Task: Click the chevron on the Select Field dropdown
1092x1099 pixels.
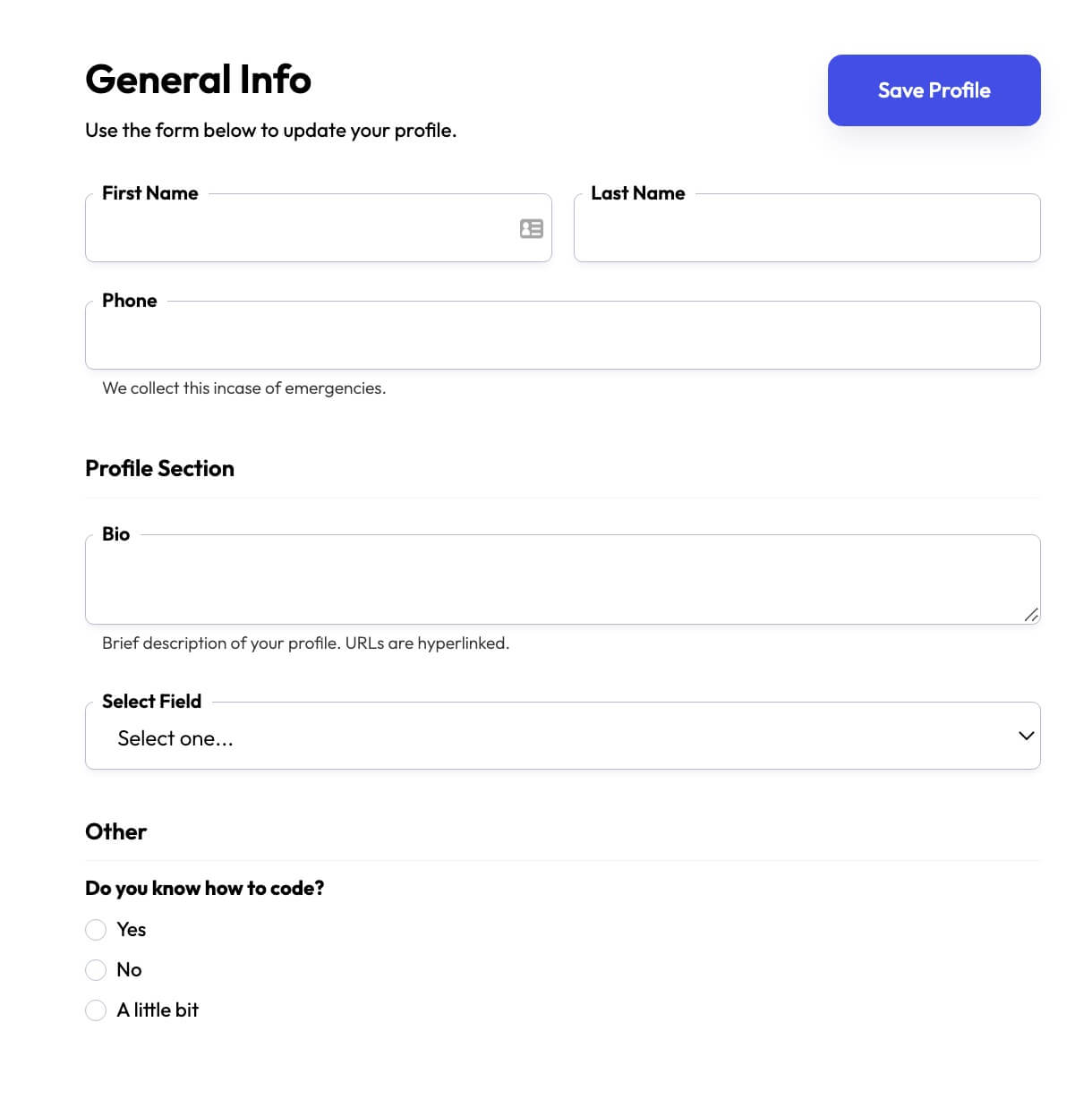Action: pos(1026,736)
